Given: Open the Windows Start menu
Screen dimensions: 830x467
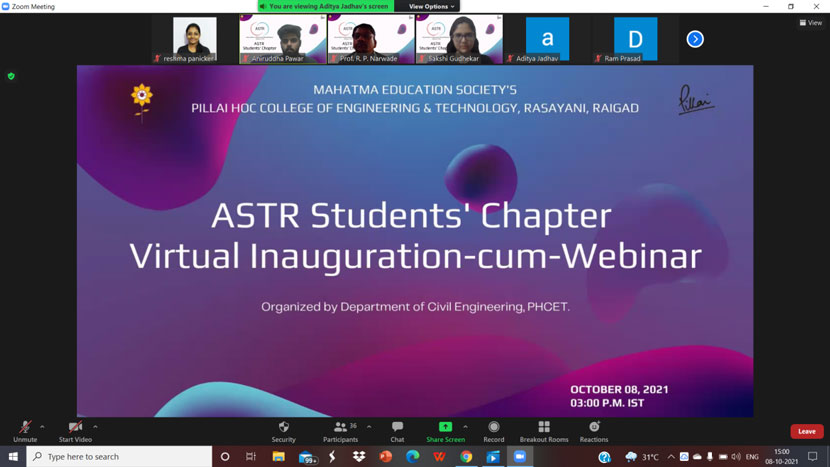Looking at the screenshot, I should pos(13,456).
